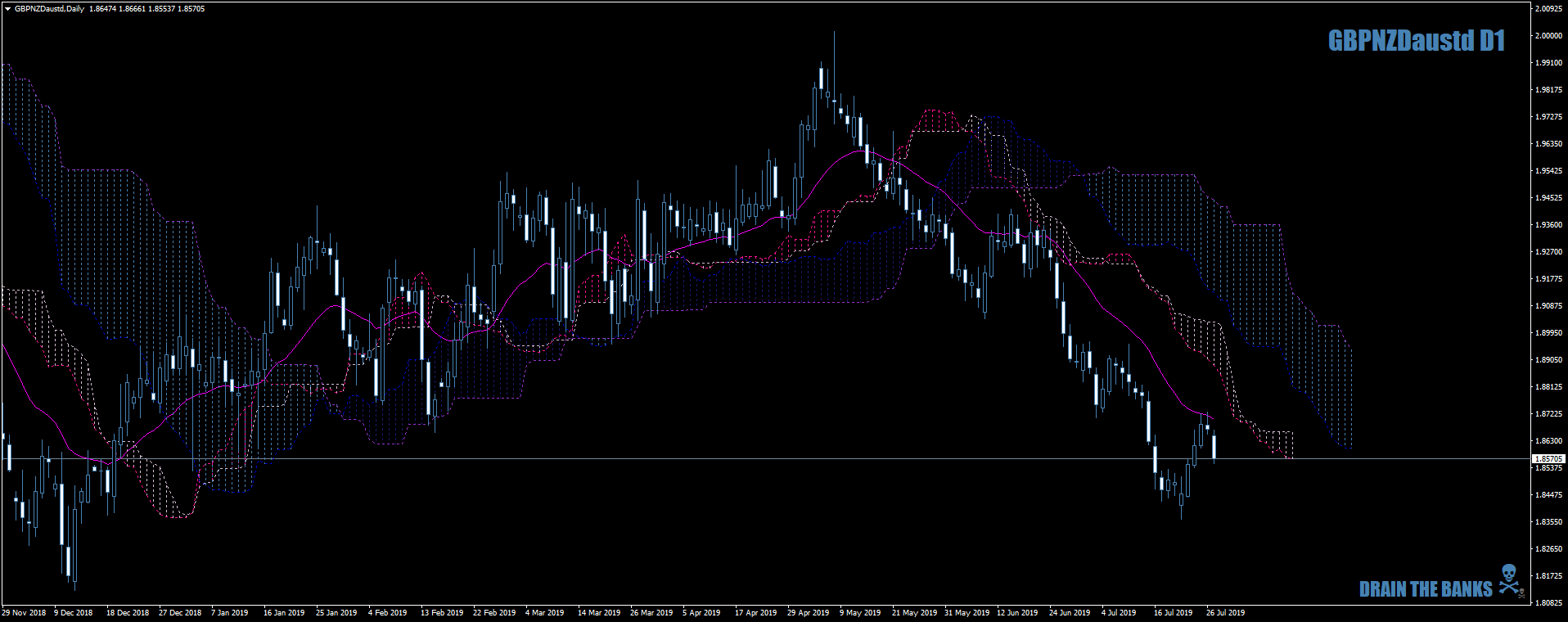Click the 1.97275 price axis label

click(1548, 117)
